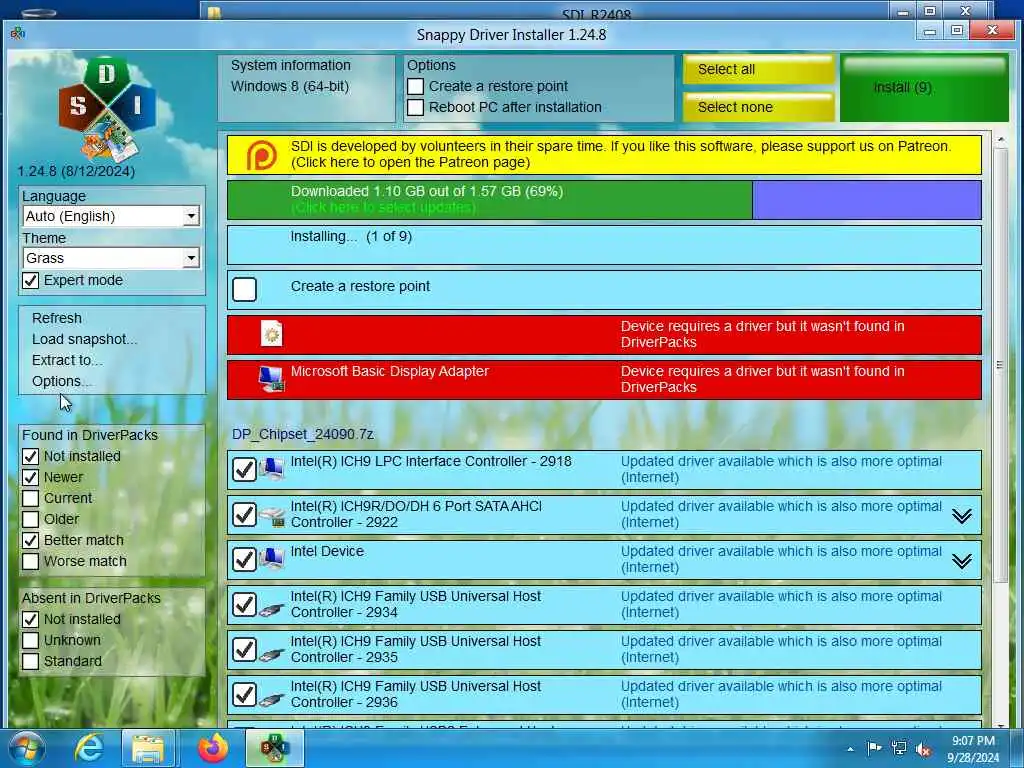The image size is (1024, 768).
Task: Enable Reboot PC after installation
Action: tap(415, 107)
